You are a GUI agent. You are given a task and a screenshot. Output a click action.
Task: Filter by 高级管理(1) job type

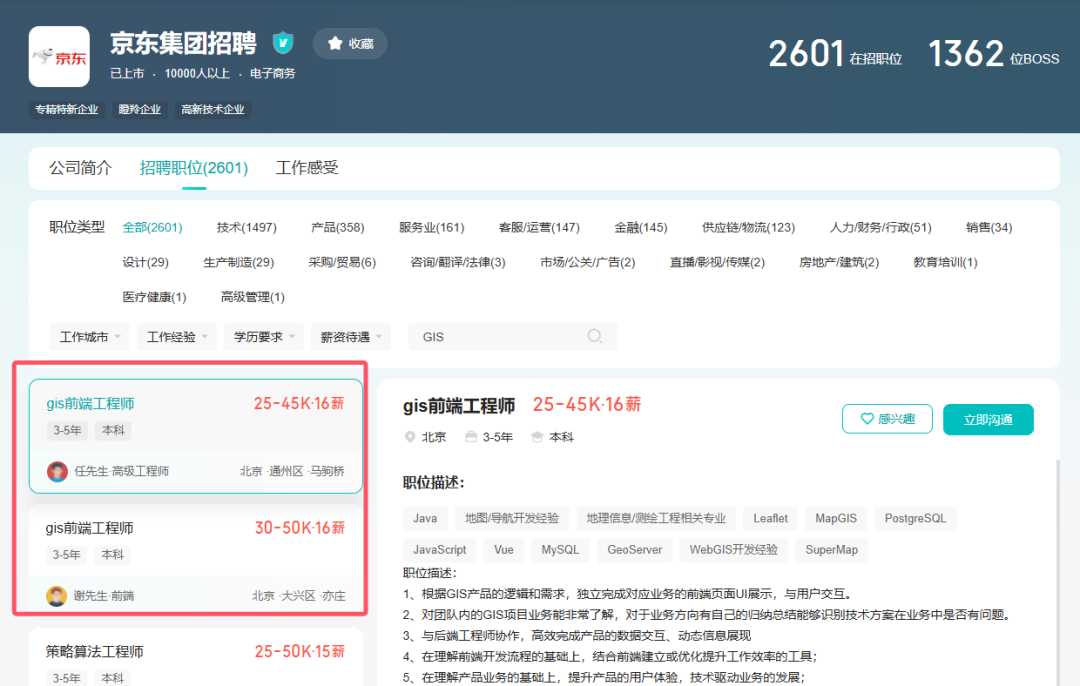[253, 297]
